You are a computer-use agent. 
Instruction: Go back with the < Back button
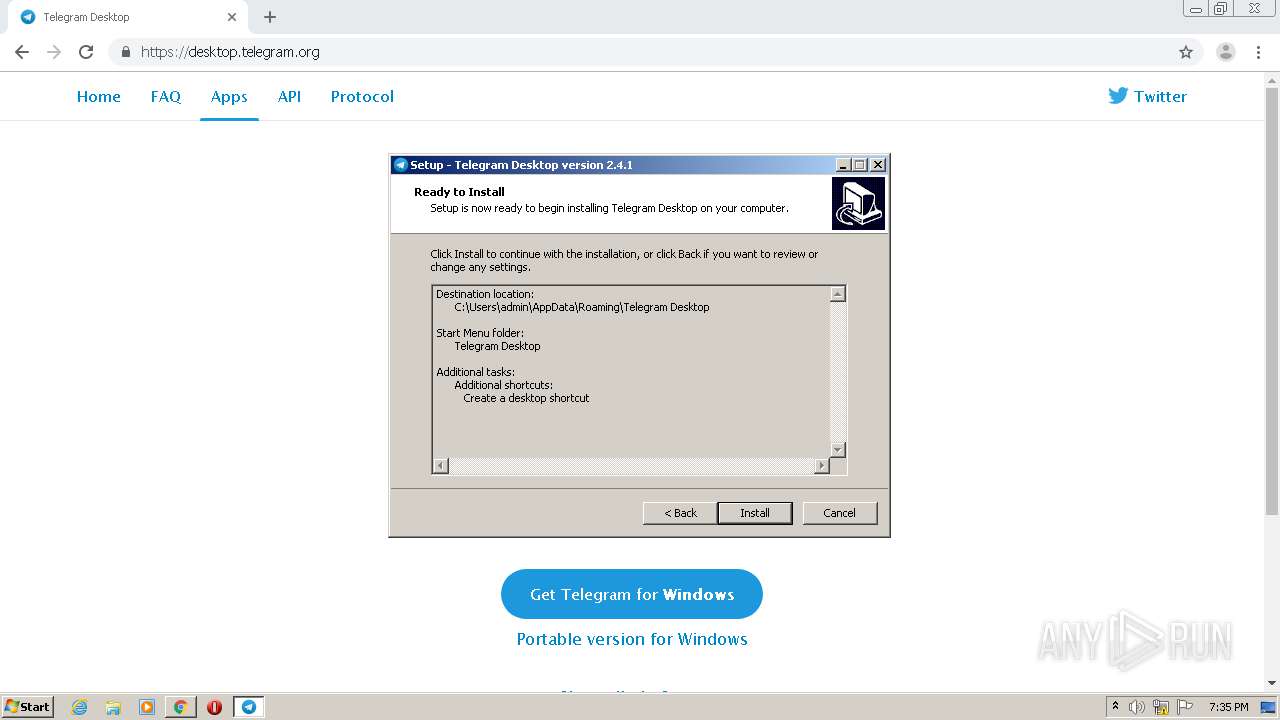[680, 513]
